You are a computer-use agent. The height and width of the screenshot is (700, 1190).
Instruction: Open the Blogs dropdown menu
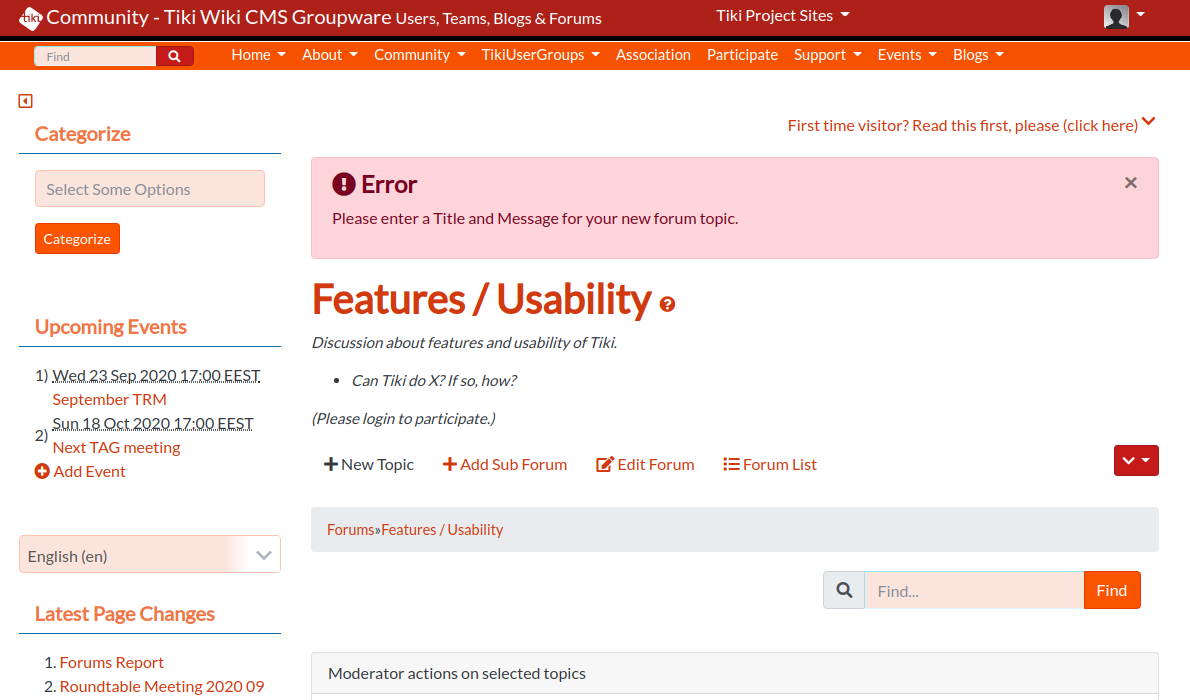[x=978, y=55]
